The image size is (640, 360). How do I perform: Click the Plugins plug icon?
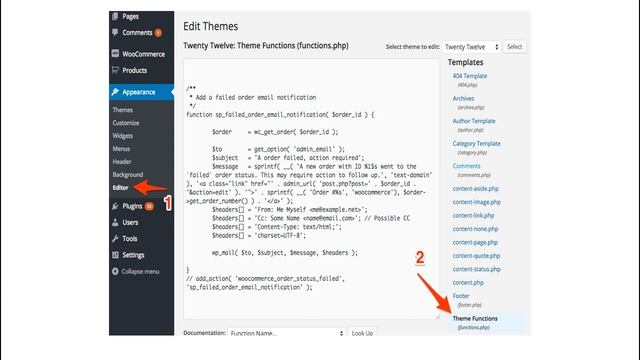pos(115,206)
